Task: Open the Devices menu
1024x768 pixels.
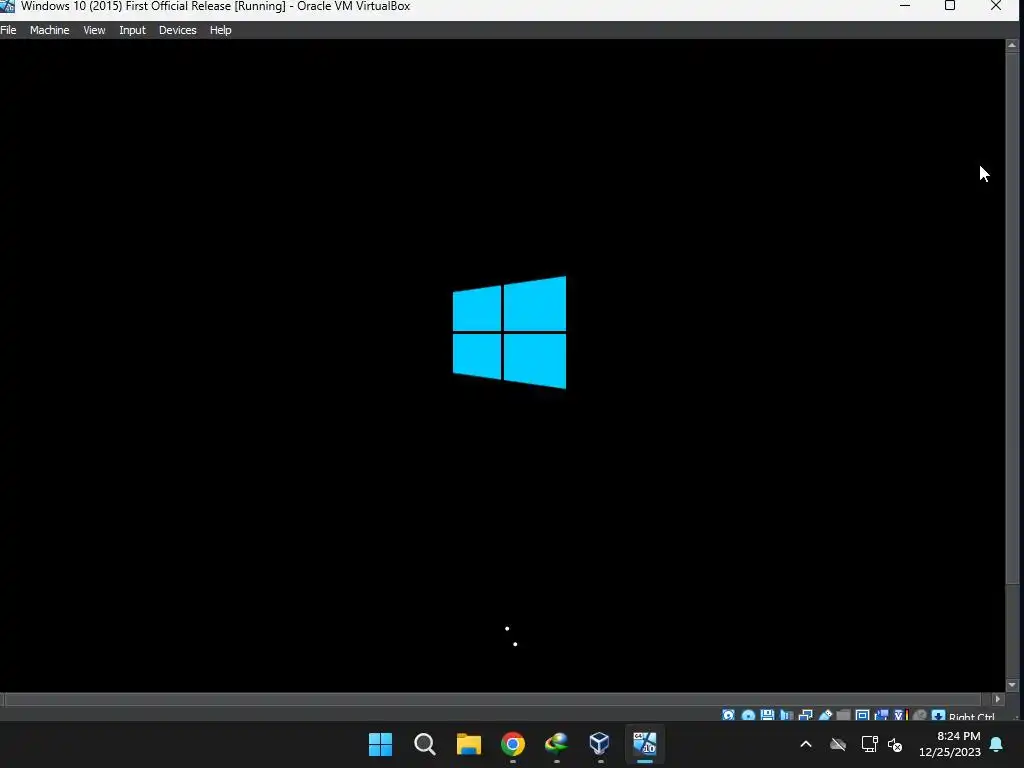Action: tap(178, 30)
